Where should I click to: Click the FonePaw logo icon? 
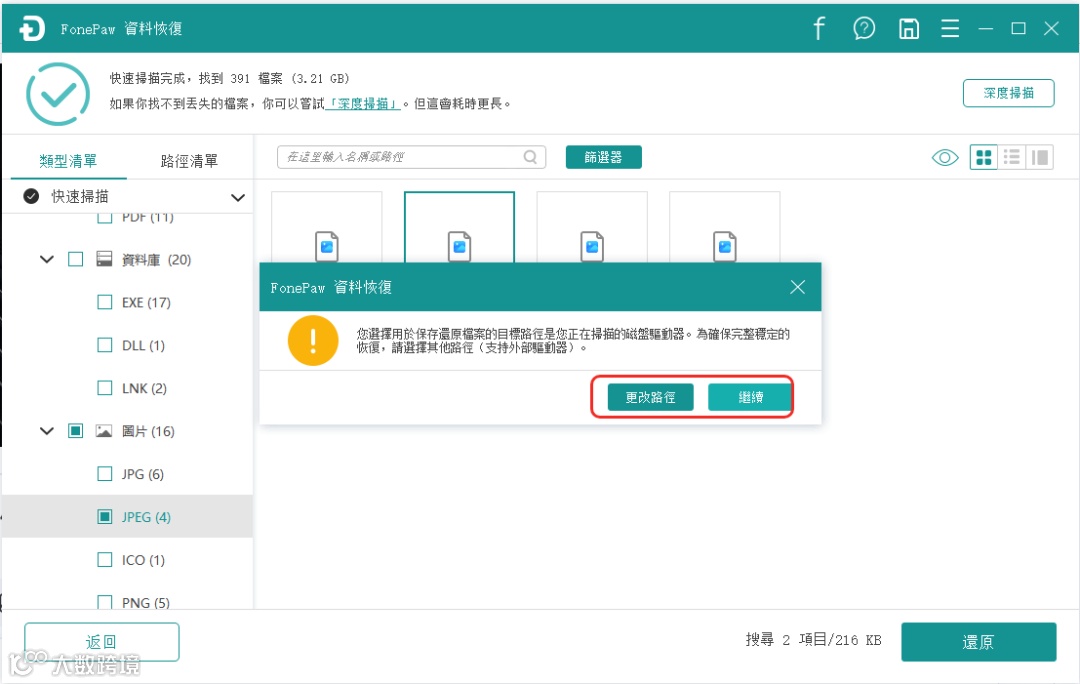32,28
